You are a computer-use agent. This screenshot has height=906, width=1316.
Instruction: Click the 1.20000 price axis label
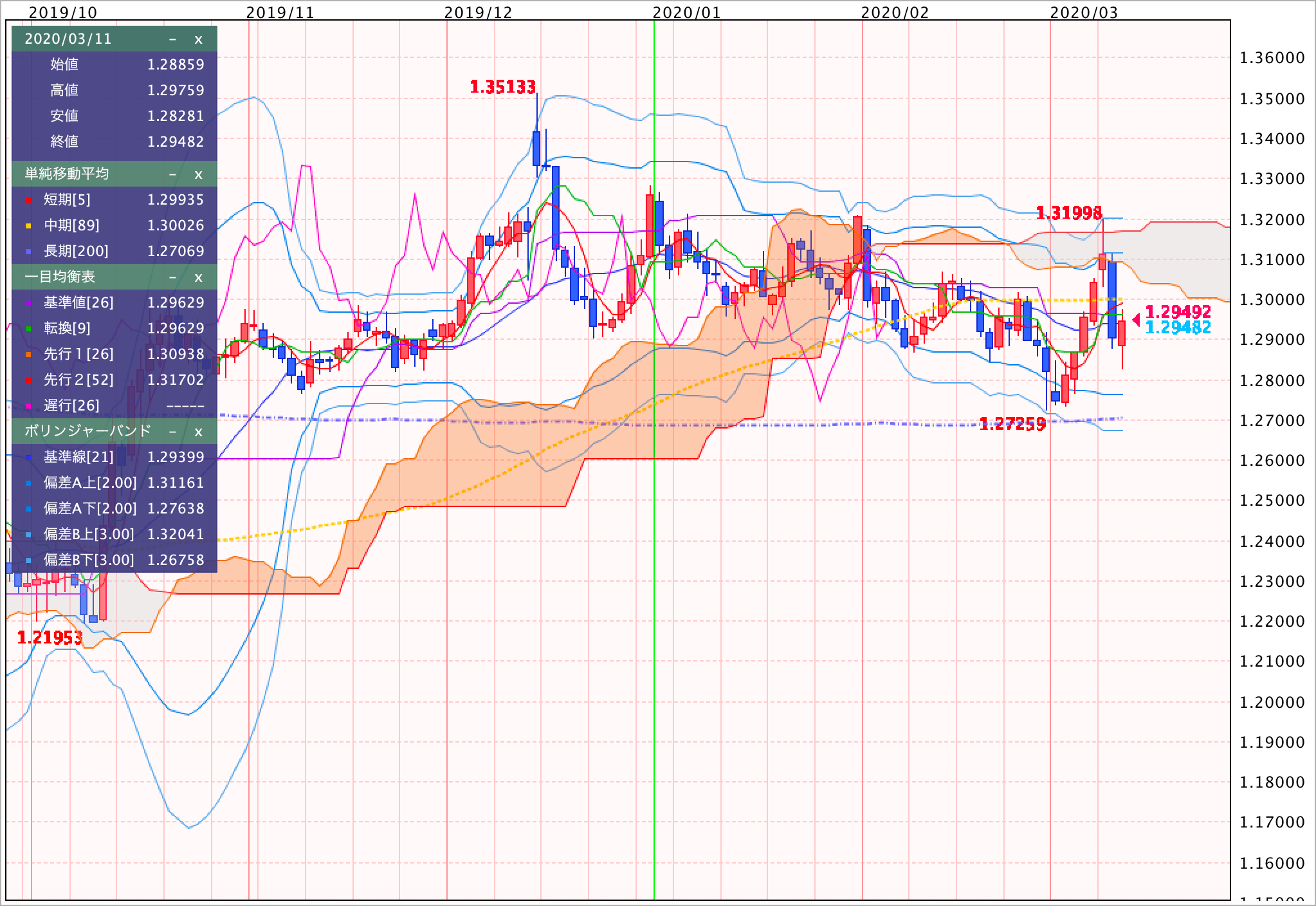point(1273,702)
